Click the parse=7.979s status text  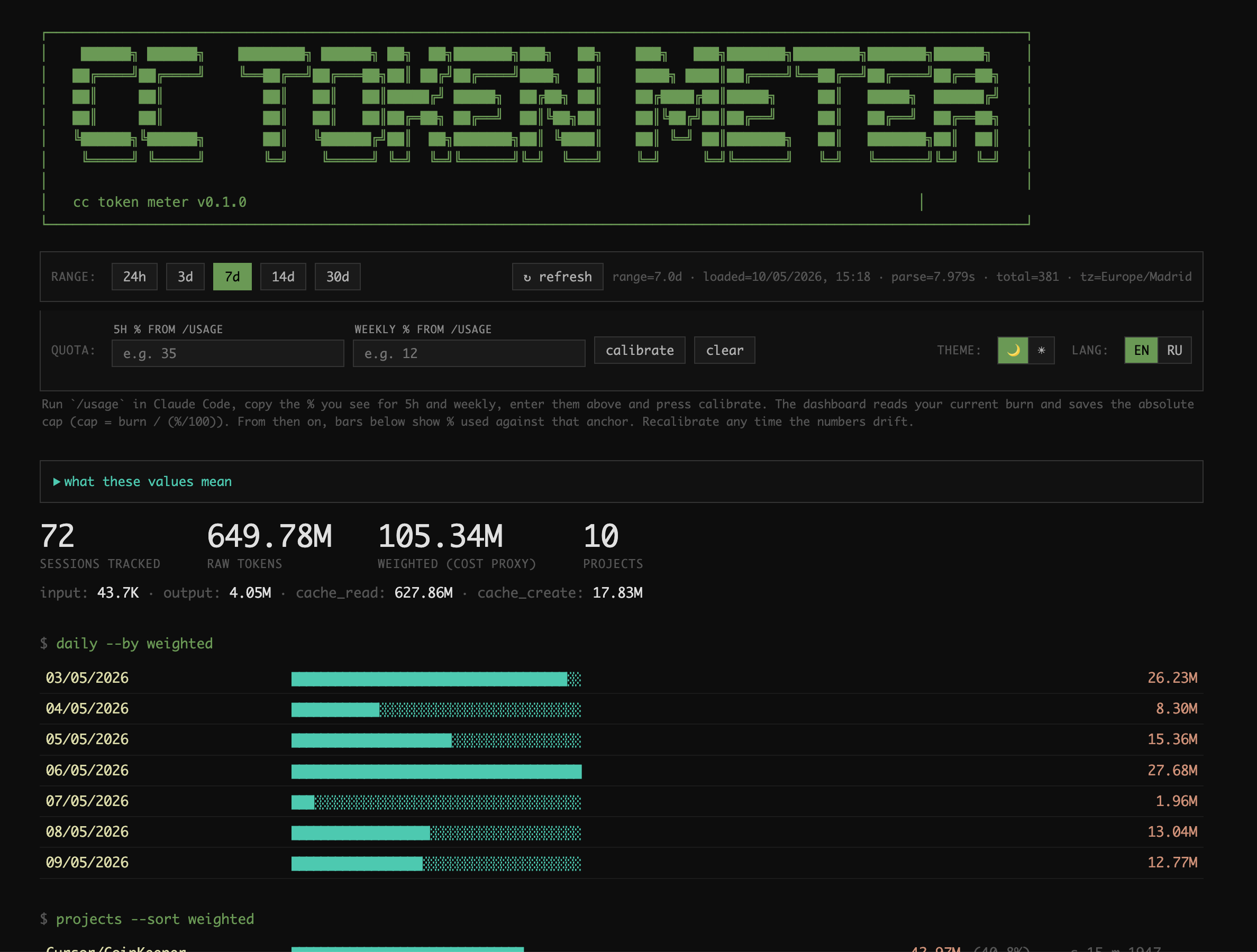pos(933,277)
